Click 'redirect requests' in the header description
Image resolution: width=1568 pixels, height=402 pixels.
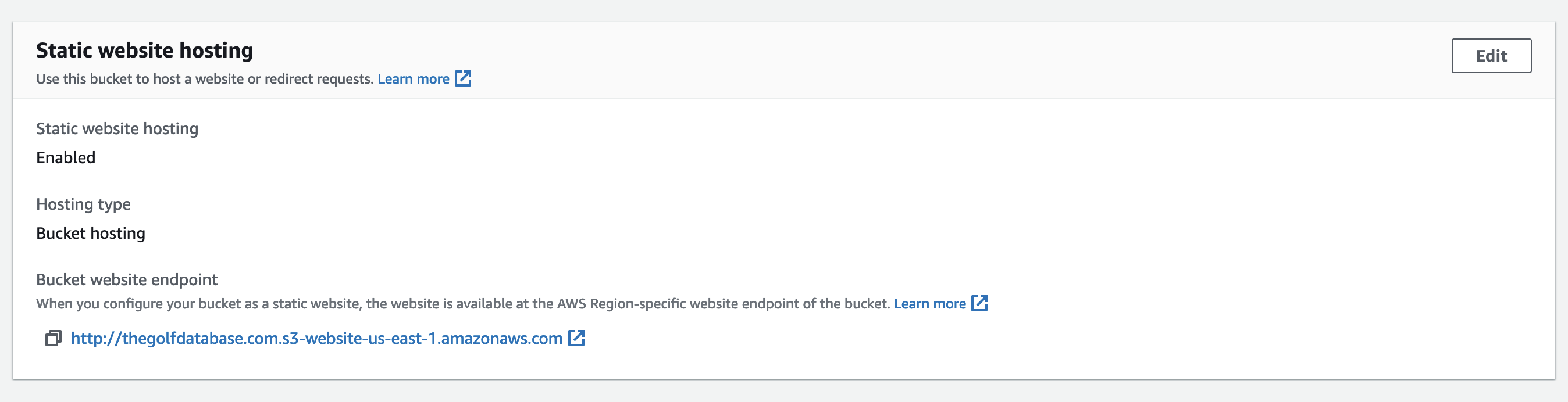[318, 79]
